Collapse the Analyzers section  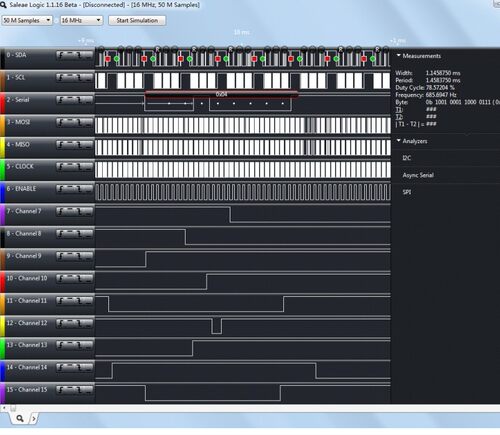[399, 141]
